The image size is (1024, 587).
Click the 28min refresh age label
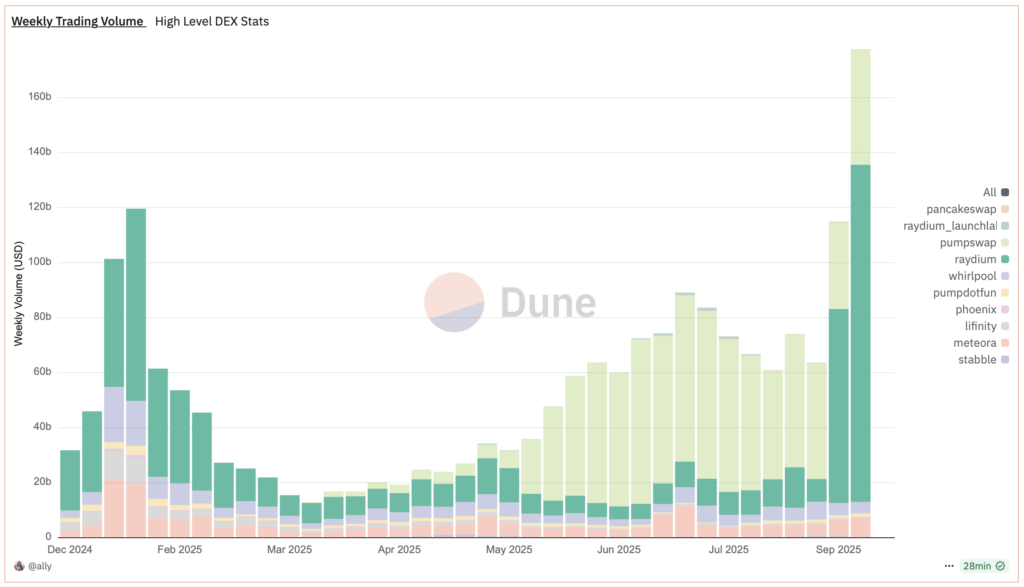977,566
